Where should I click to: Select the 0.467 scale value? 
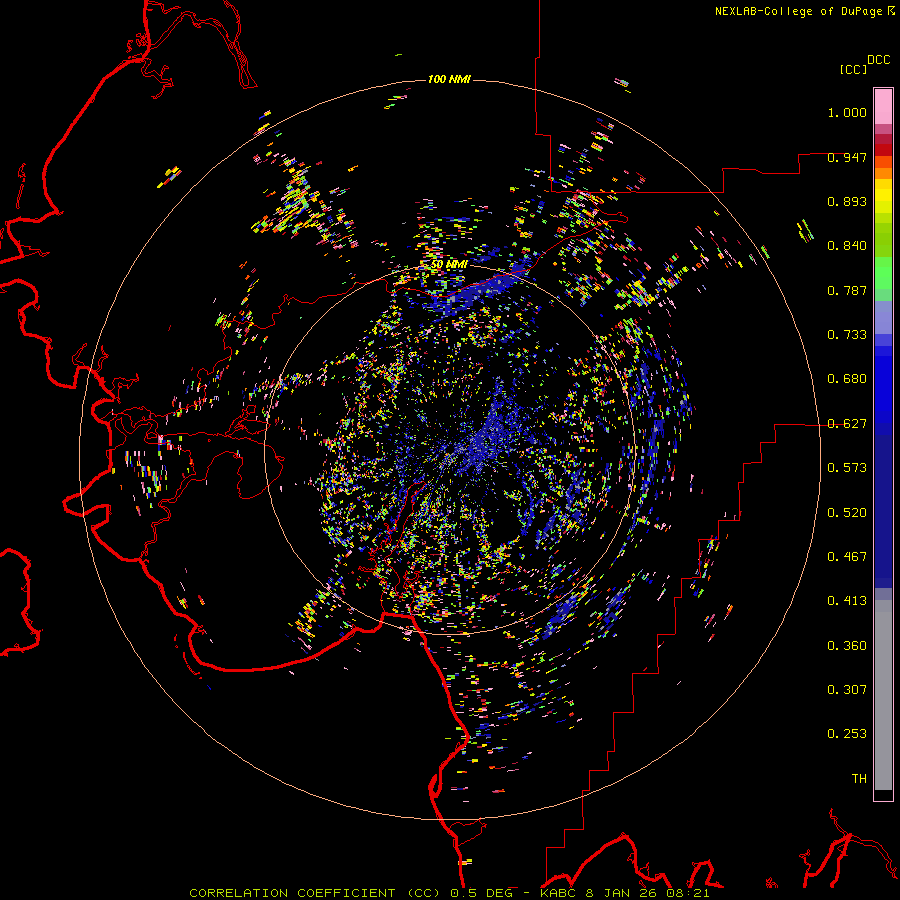847,557
